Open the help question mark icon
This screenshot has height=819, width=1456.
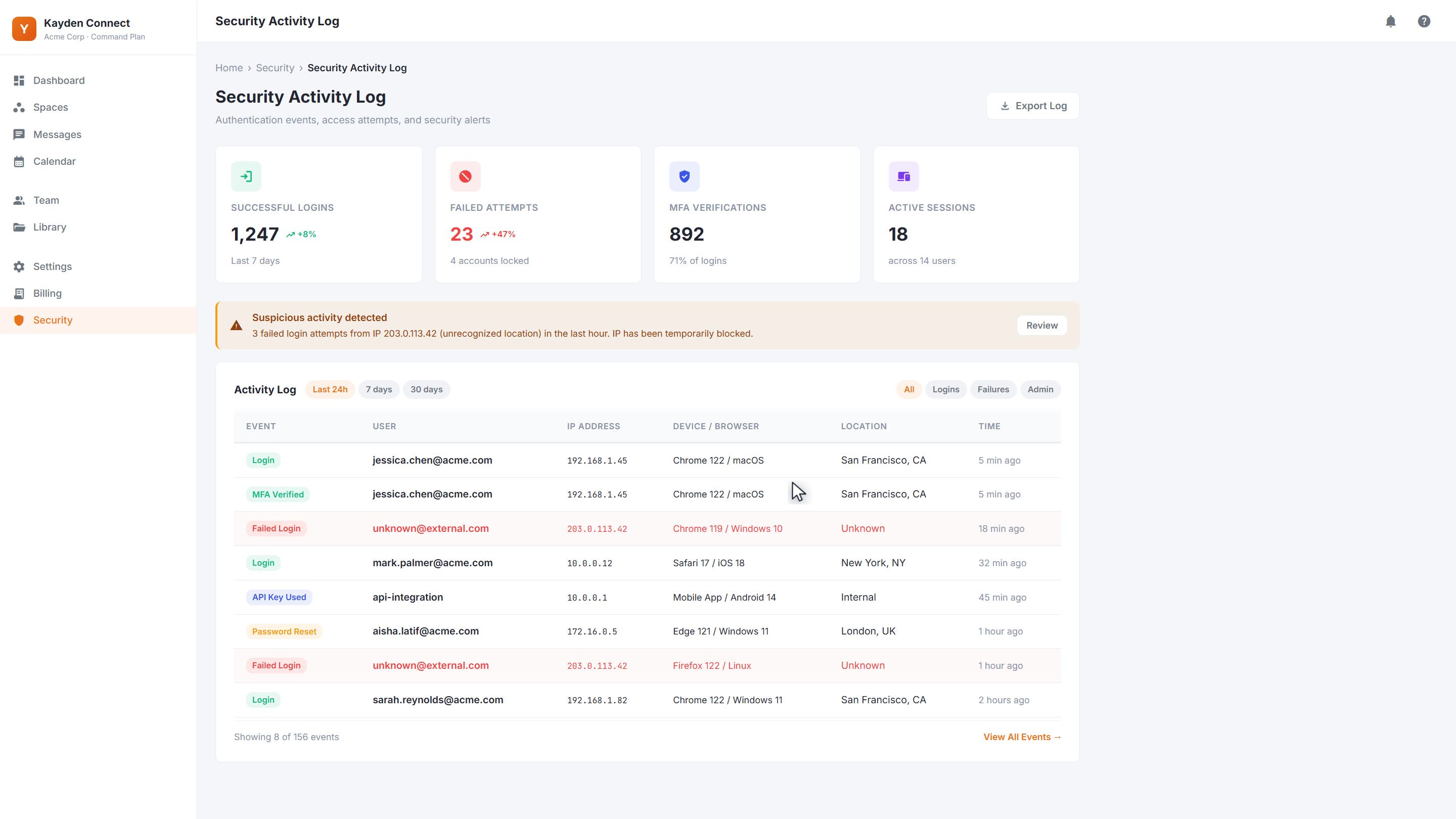[x=1424, y=21]
